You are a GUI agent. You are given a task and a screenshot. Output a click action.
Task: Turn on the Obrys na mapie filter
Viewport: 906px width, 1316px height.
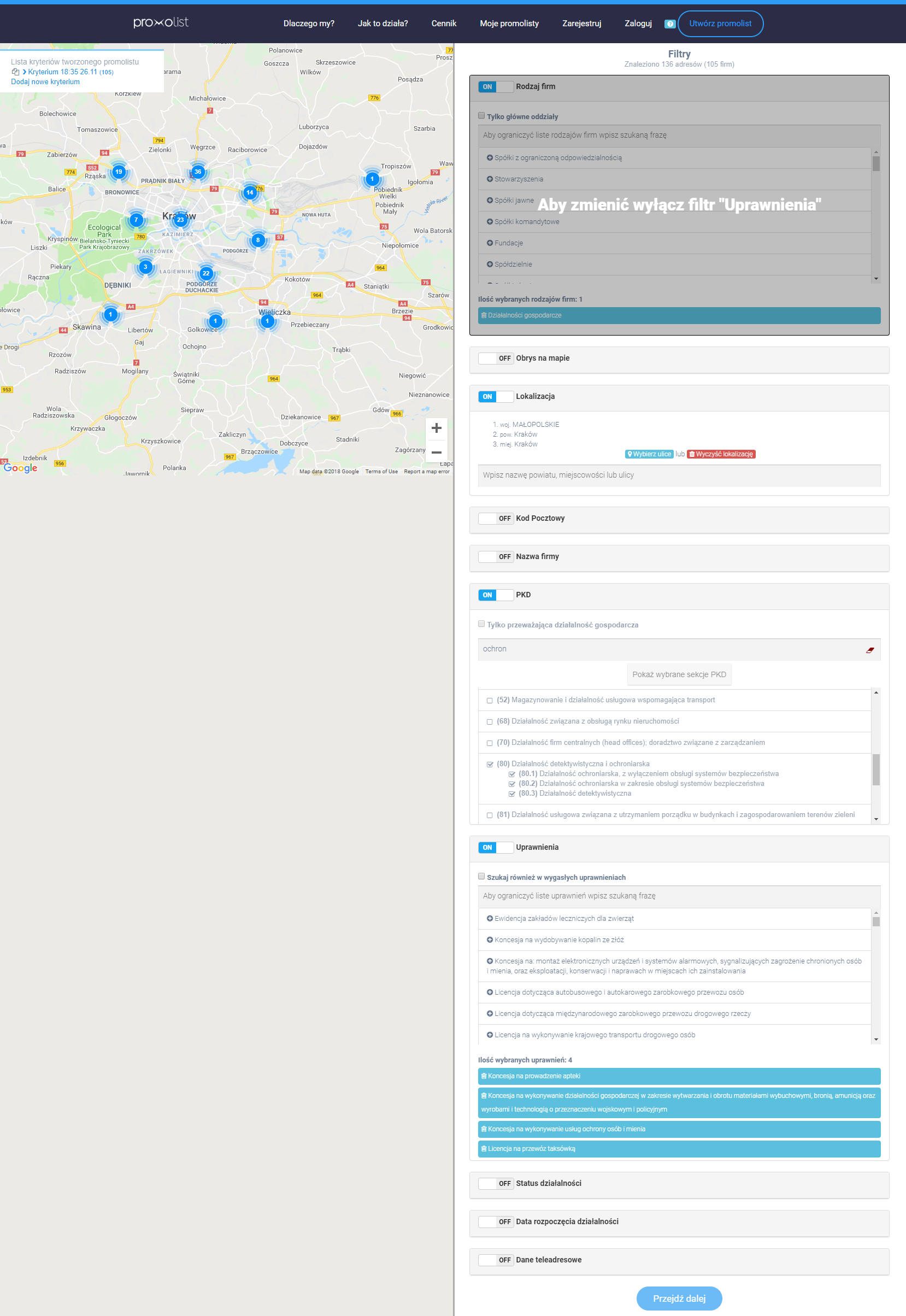(496, 358)
